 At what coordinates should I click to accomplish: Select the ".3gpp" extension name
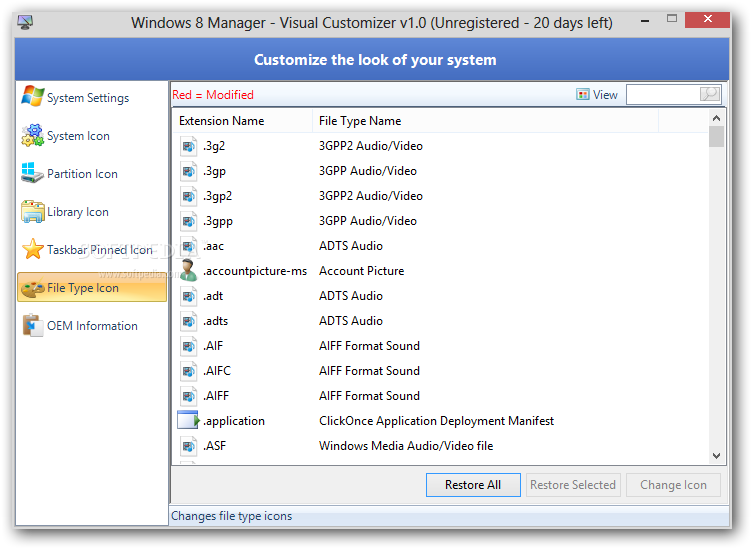tap(218, 221)
